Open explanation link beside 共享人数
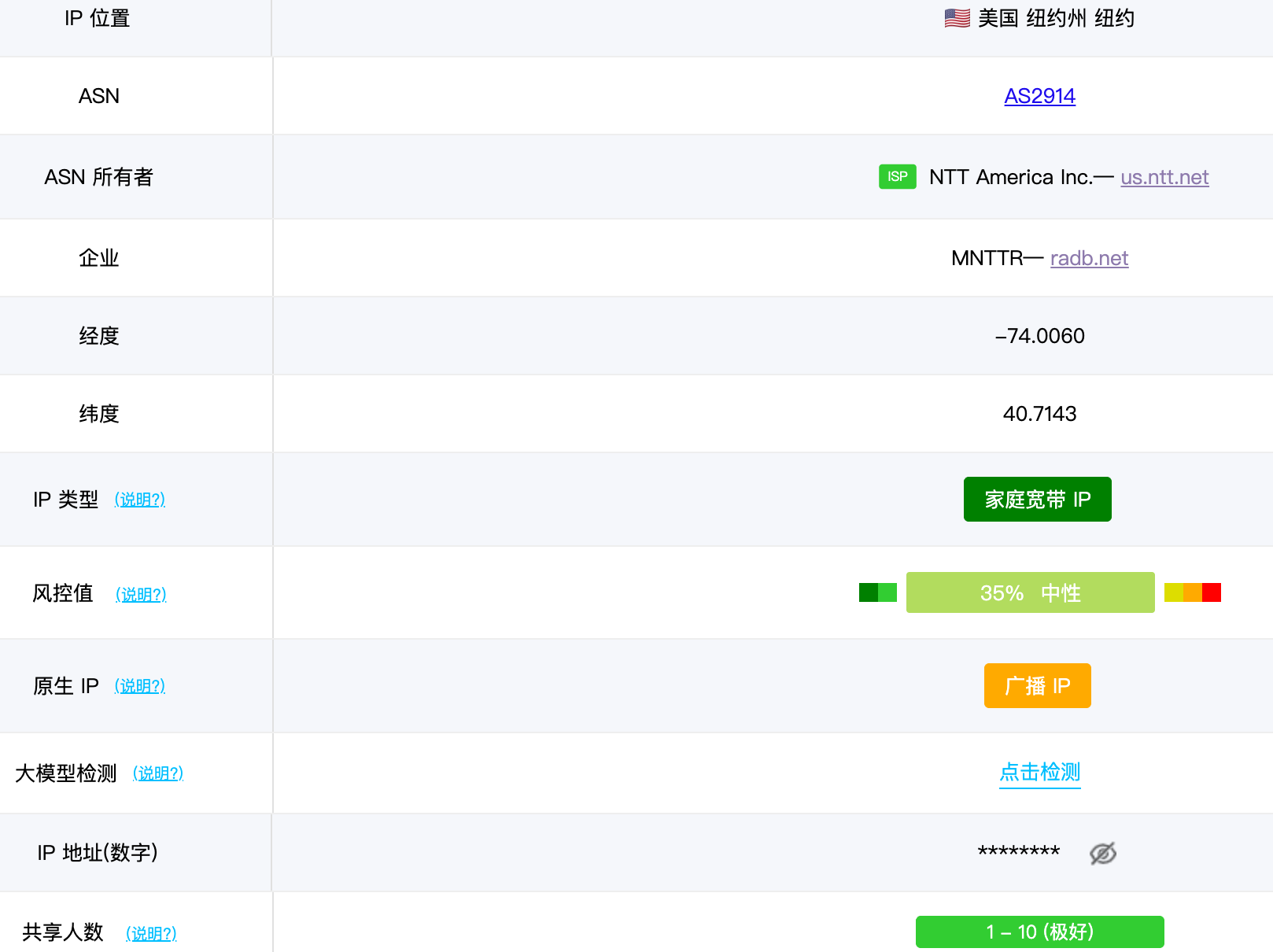Image resolution: width=1273 pixels, height=952 pixels. tap(151, 933)
